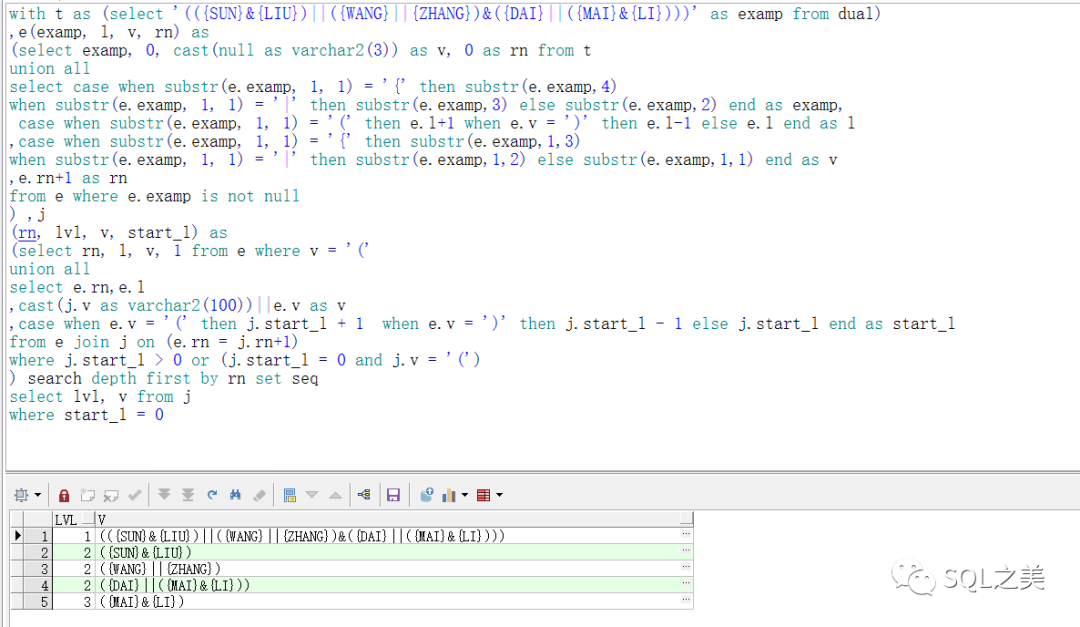1080x627 pixels.
Task: Click 'from e join j on' line in the editor
Action: tap(154, 342)
